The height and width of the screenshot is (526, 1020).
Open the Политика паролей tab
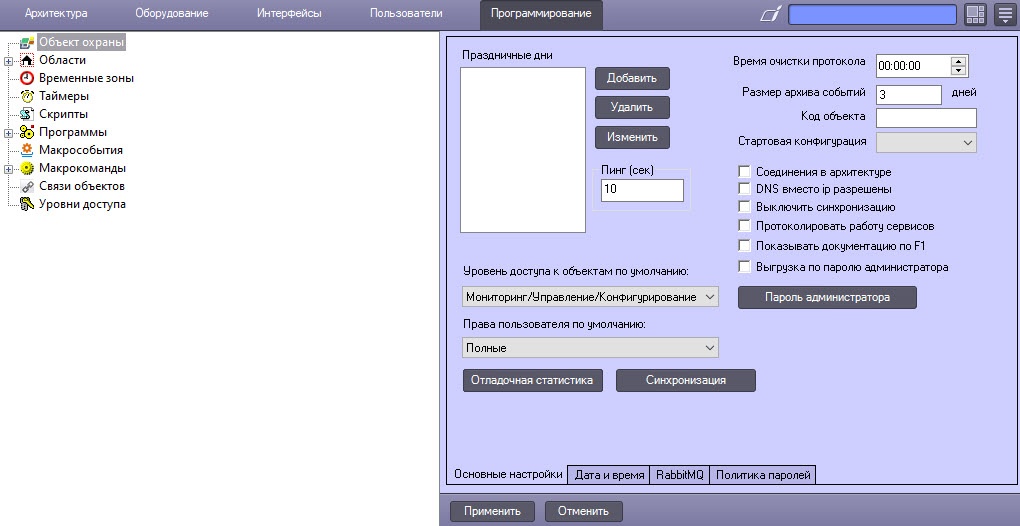tap(762, 475)
